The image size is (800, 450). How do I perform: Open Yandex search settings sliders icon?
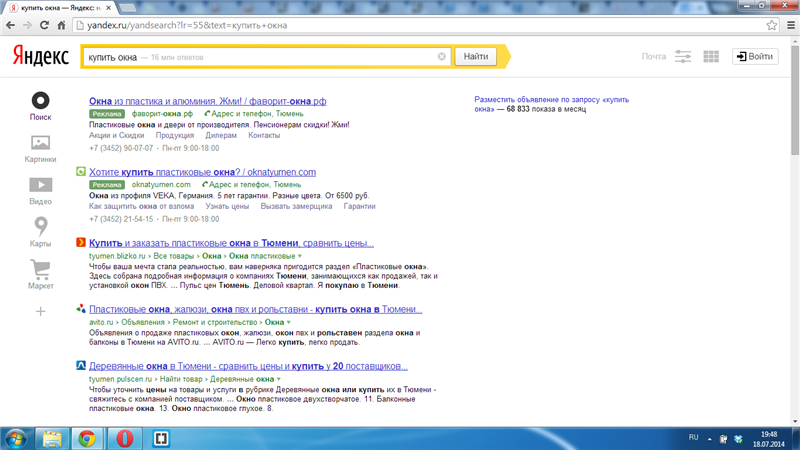tap(683, 56)
